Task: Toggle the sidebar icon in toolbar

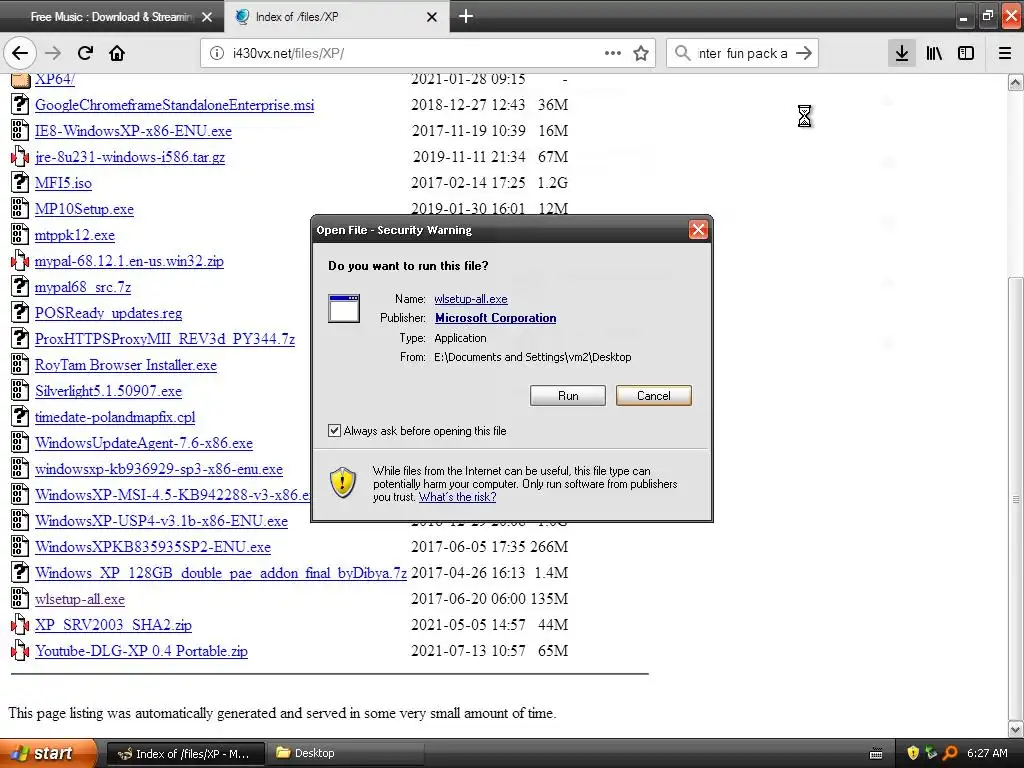Action: click(x=966, y=53)
